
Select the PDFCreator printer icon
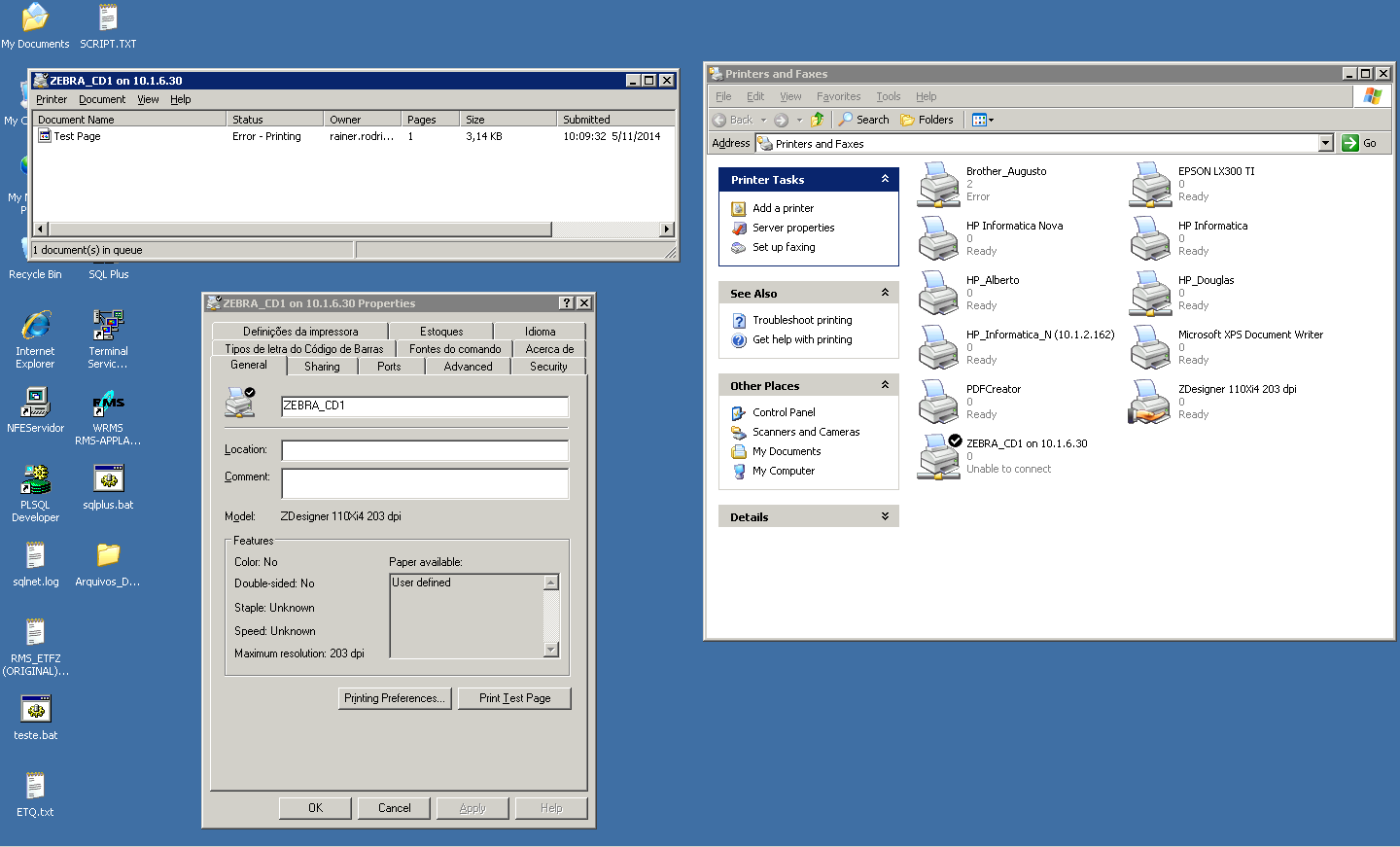click(x=939, y=403)
